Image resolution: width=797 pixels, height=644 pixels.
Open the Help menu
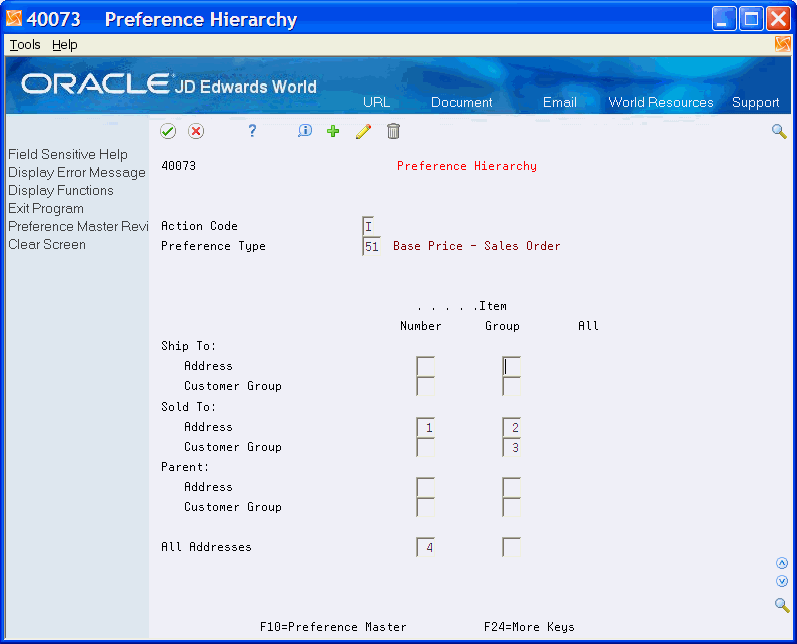[x=65, y=45]
